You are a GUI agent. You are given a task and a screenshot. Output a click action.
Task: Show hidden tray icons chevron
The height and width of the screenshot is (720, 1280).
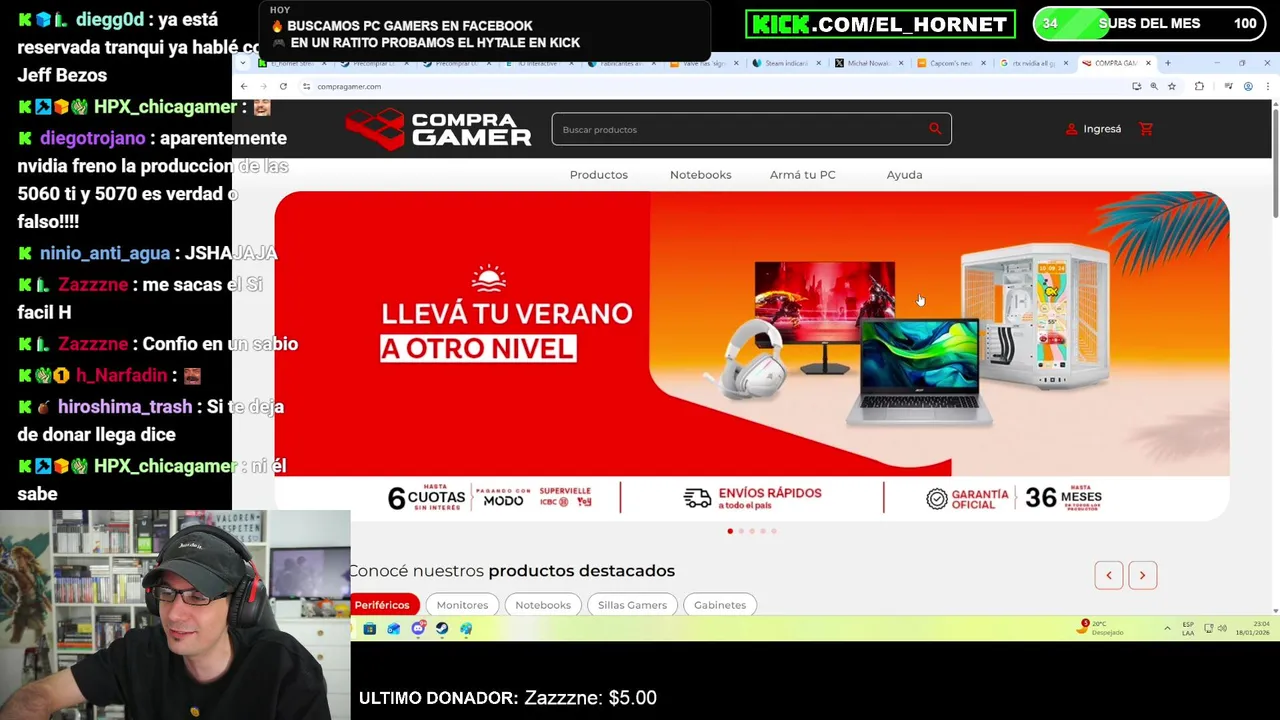(1167, 628)
